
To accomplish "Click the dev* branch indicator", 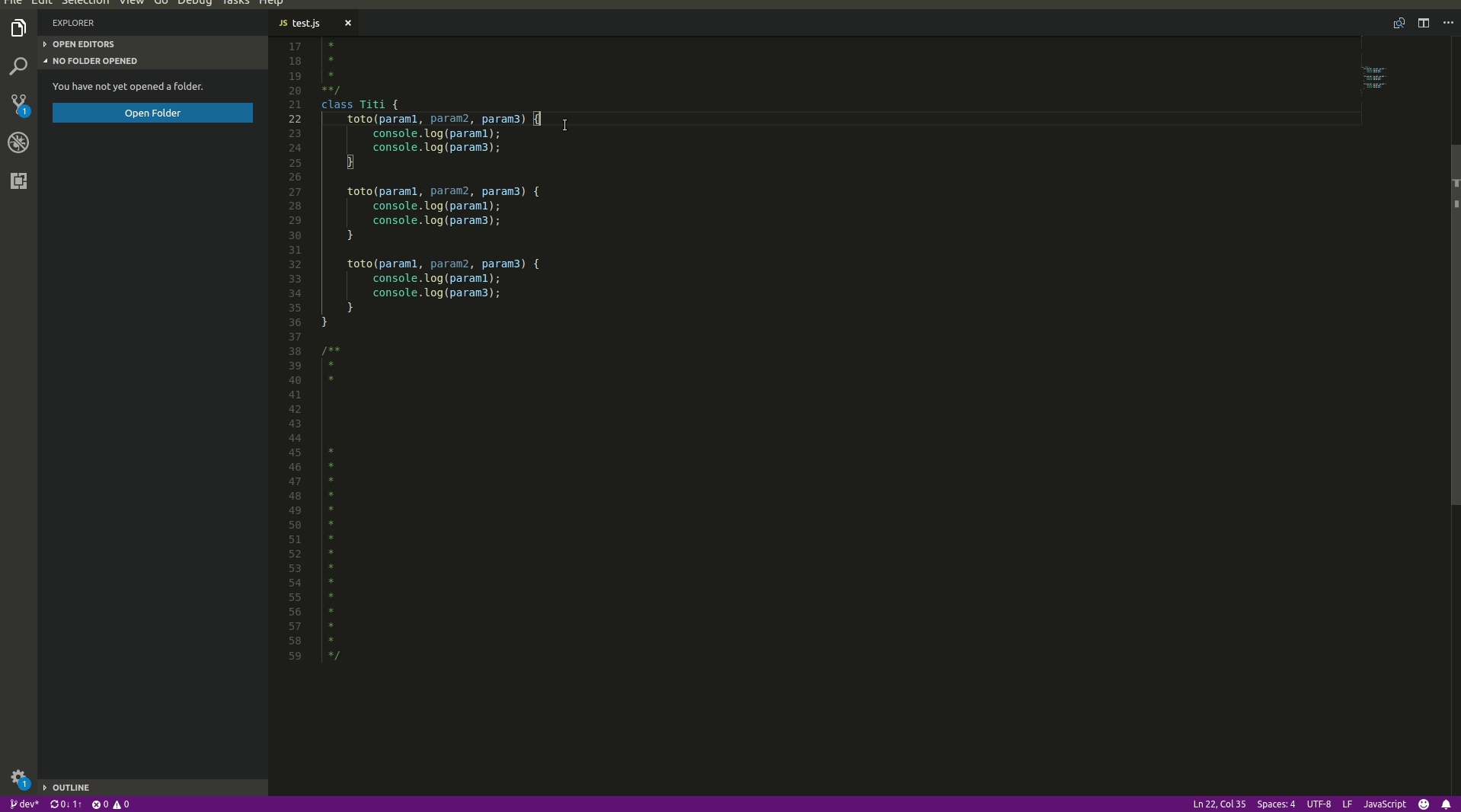I will pos(24,804).
